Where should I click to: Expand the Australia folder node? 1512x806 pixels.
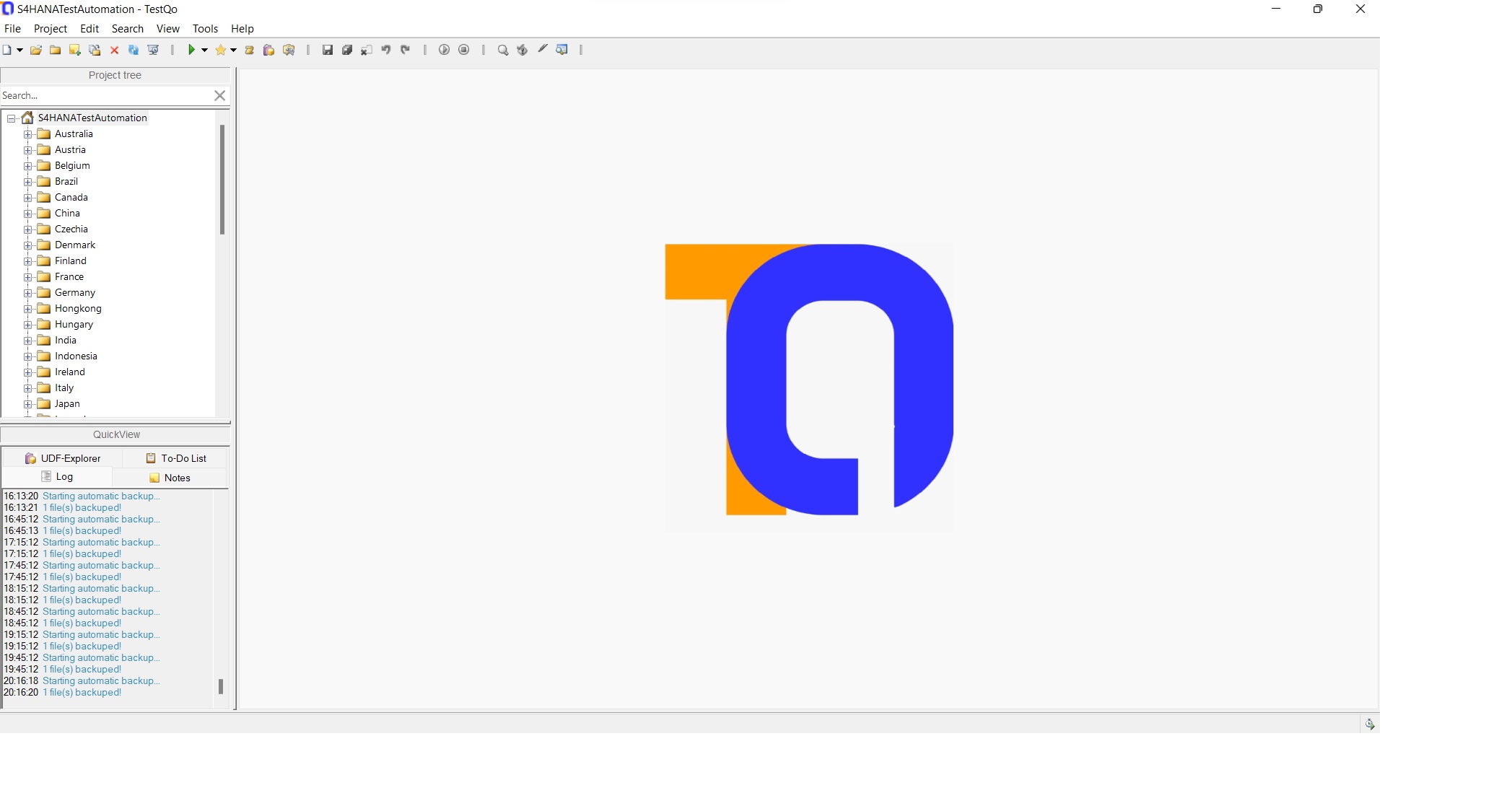point(27,134)
